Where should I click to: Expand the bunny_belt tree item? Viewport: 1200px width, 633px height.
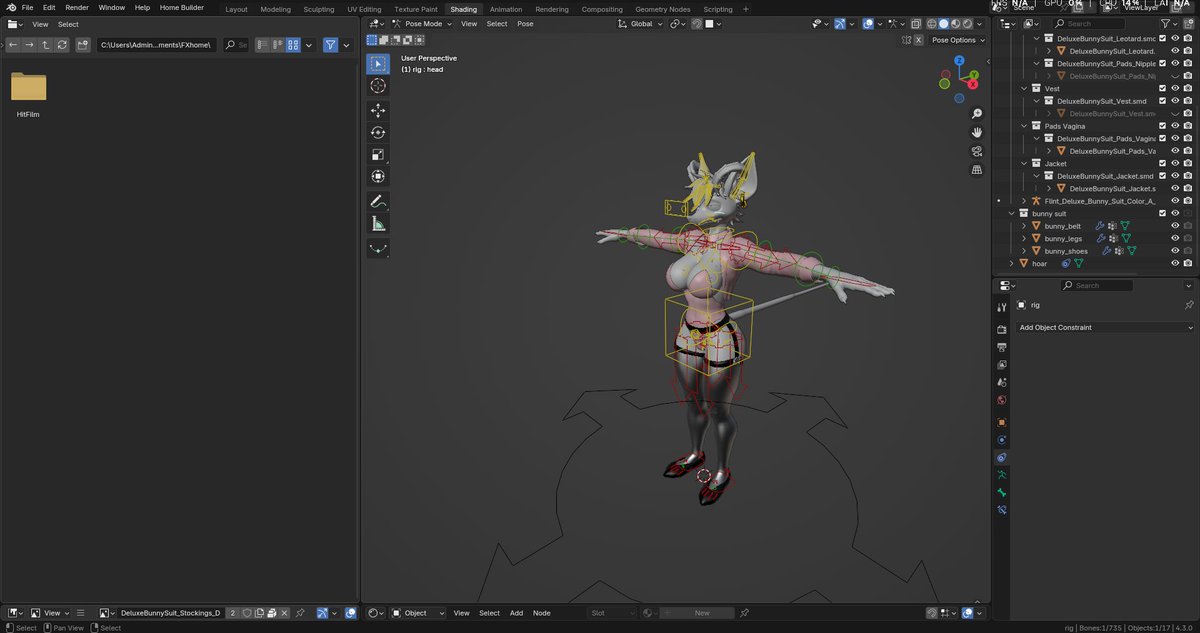(1023, 226)
